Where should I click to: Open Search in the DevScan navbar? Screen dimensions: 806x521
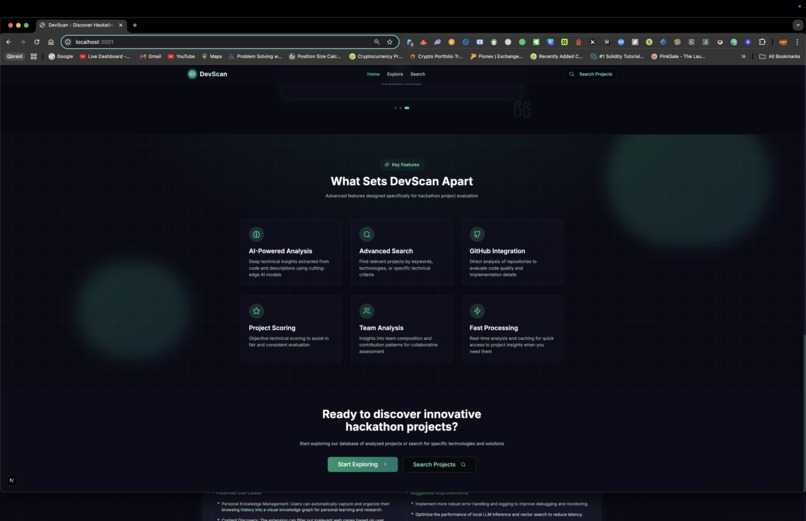pos(417,74)
